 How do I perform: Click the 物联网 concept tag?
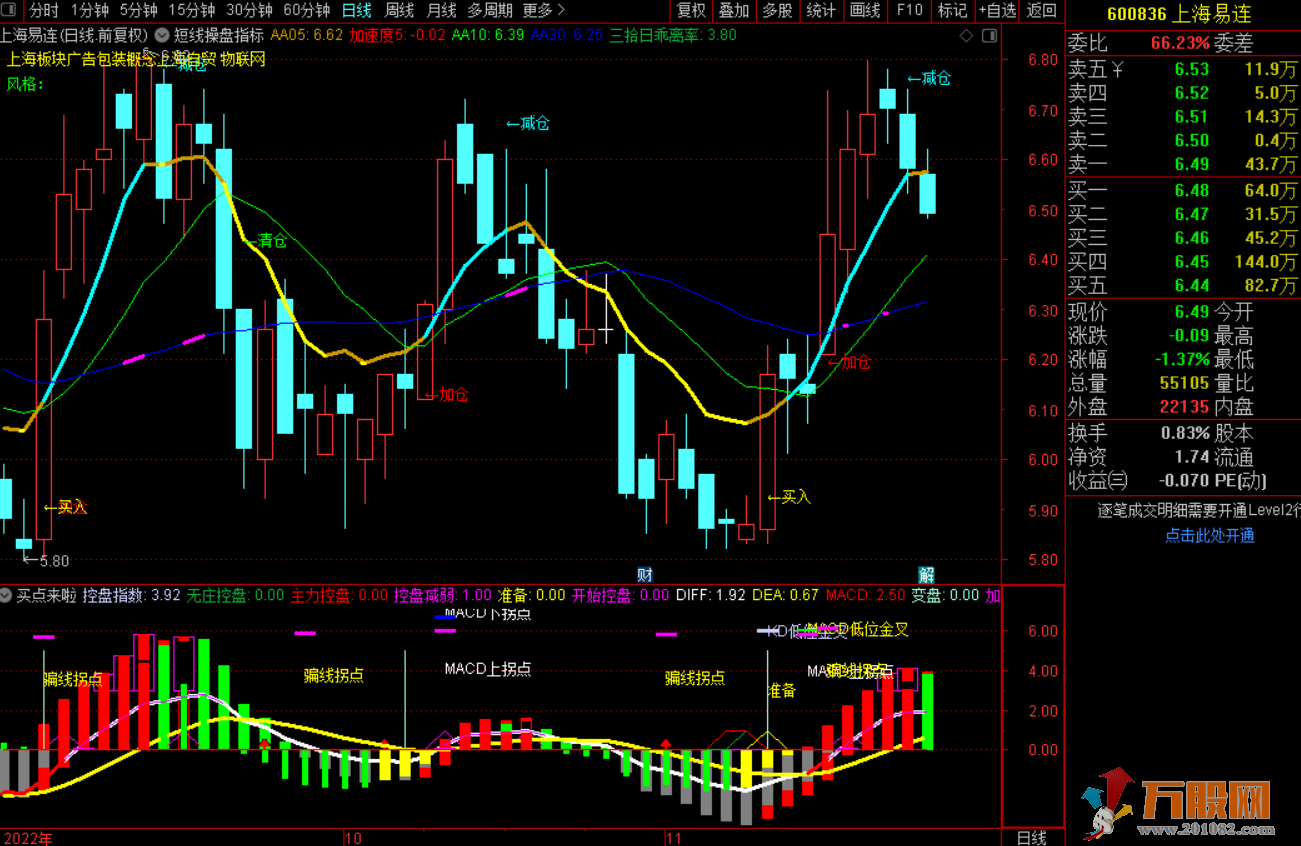(x=243, y=59)
